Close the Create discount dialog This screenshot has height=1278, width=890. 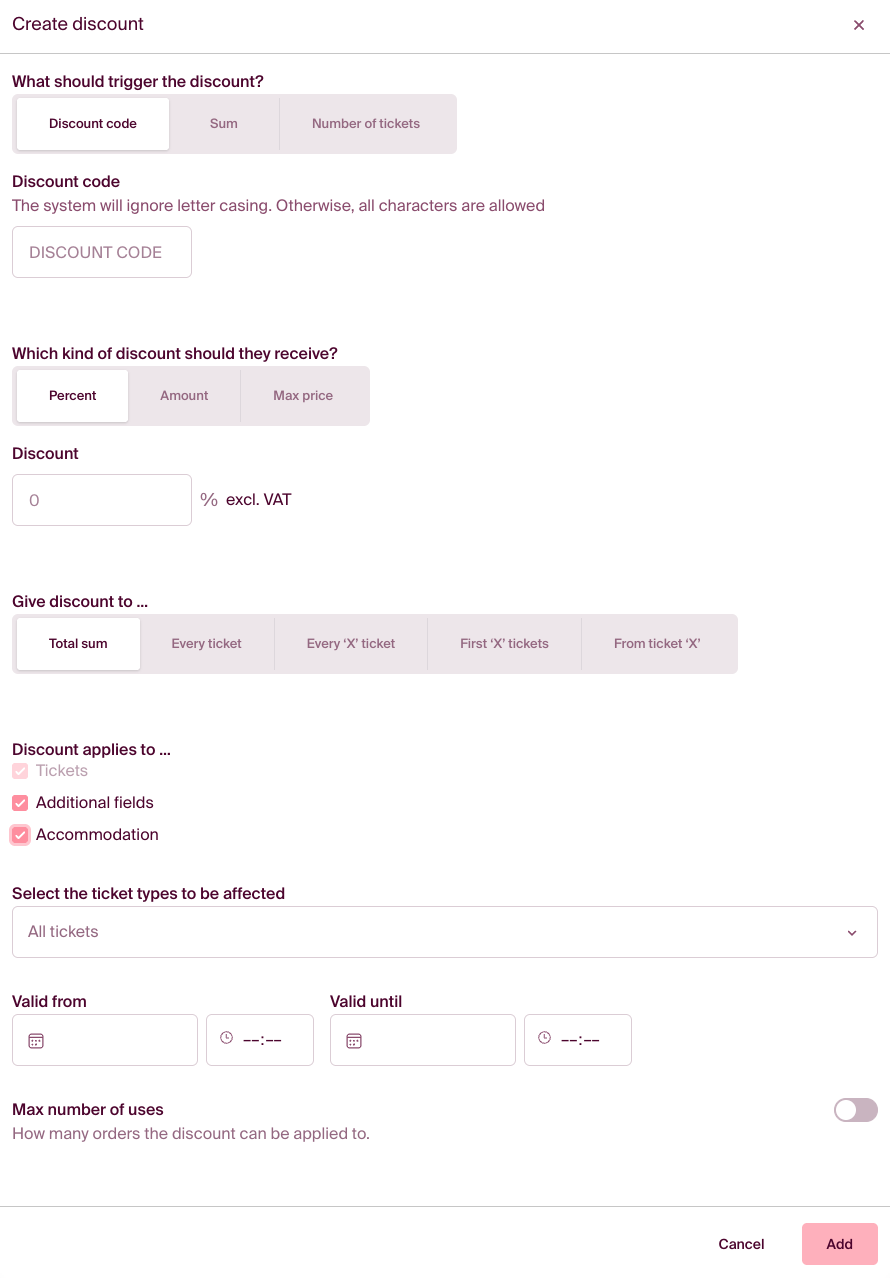(x=859, y=25)
